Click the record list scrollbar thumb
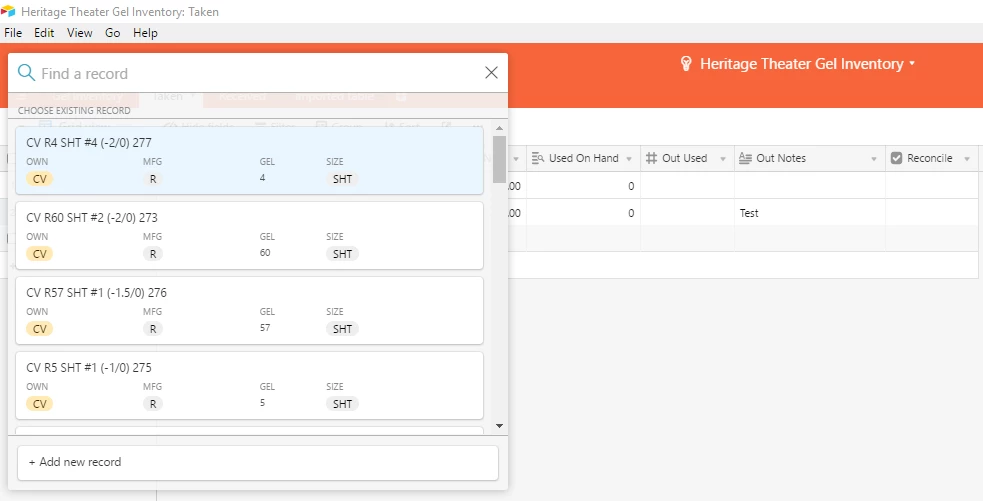Image resolution: width=983 pixels, height=501 pixels. [x=499, y=159]
